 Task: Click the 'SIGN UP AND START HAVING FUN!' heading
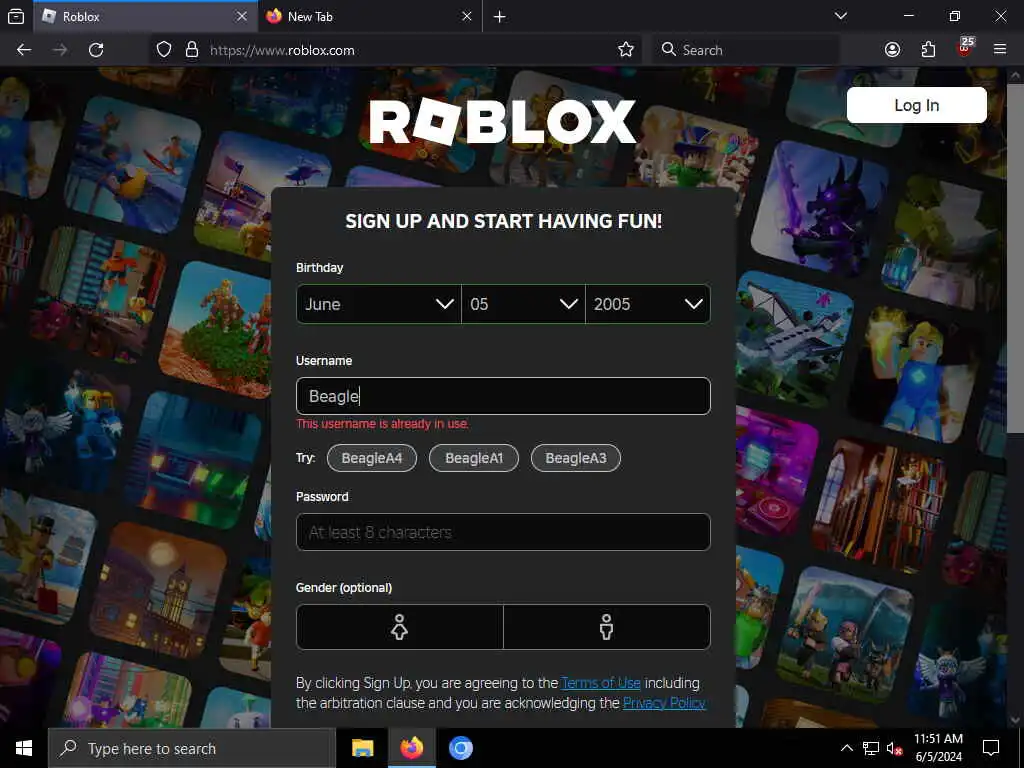click(504, 221)
